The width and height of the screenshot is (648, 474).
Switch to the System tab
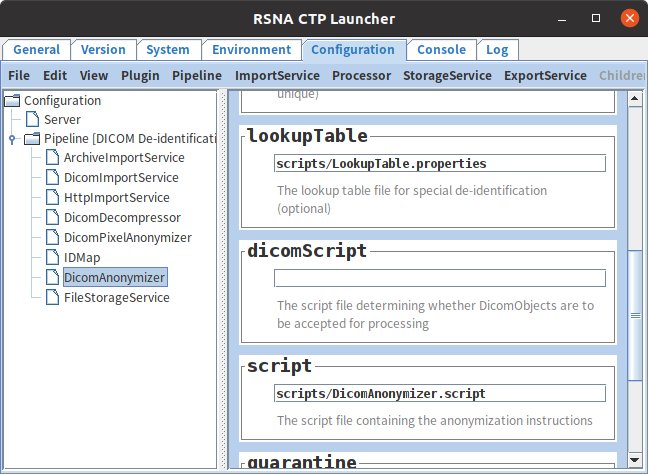tap(168, 50)
